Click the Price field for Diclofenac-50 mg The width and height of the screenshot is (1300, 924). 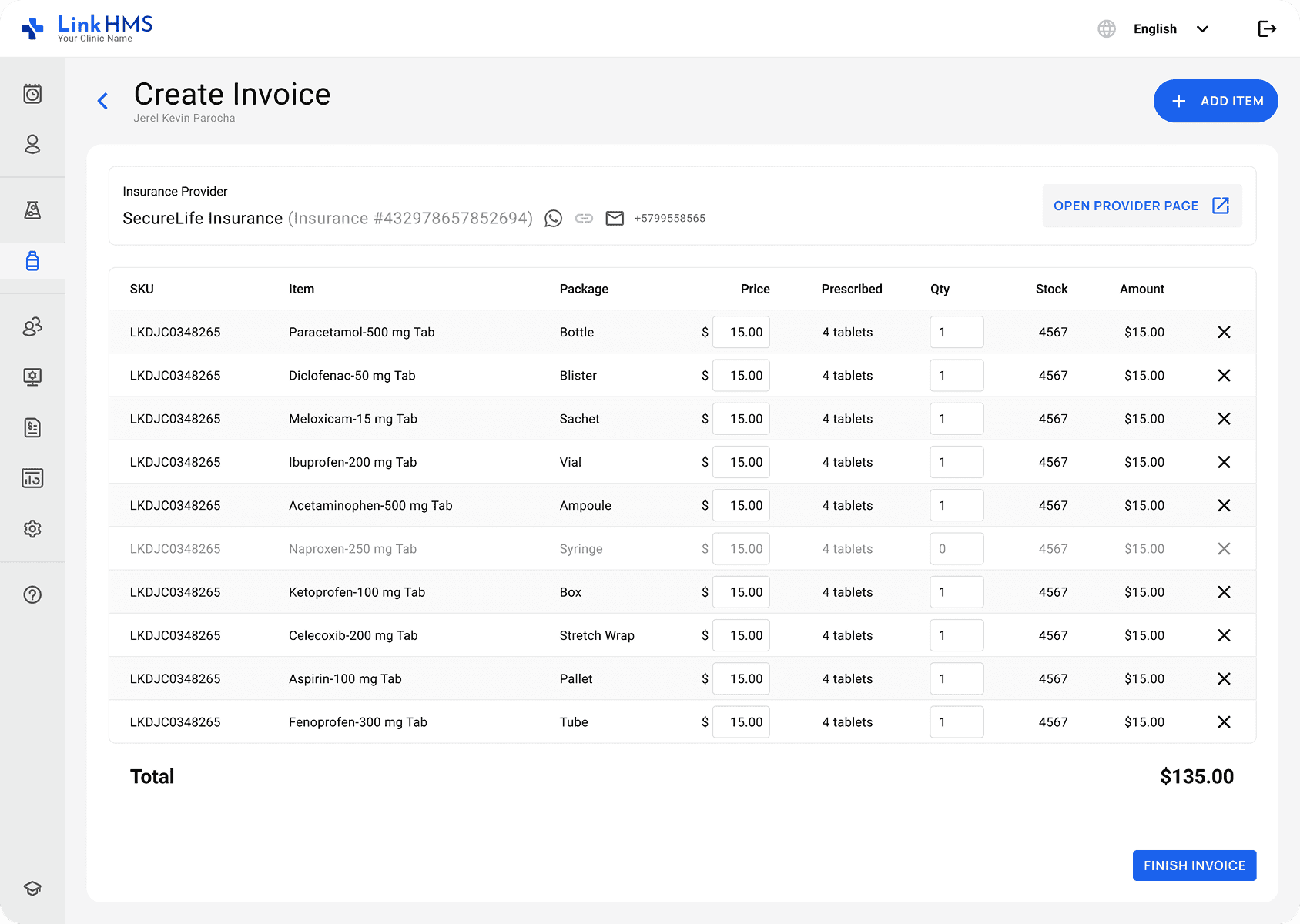pyautogui.click(x=741, y=376)
